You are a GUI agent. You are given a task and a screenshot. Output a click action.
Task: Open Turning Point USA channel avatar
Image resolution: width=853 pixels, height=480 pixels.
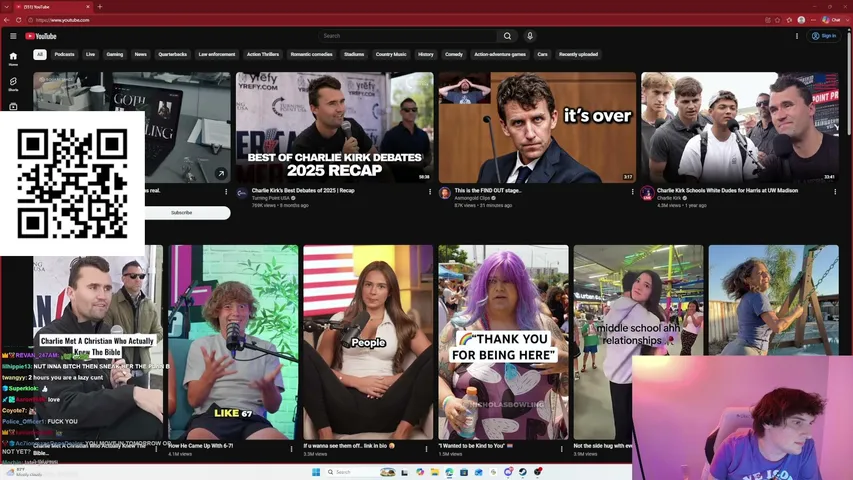click(x=242, y=193)
